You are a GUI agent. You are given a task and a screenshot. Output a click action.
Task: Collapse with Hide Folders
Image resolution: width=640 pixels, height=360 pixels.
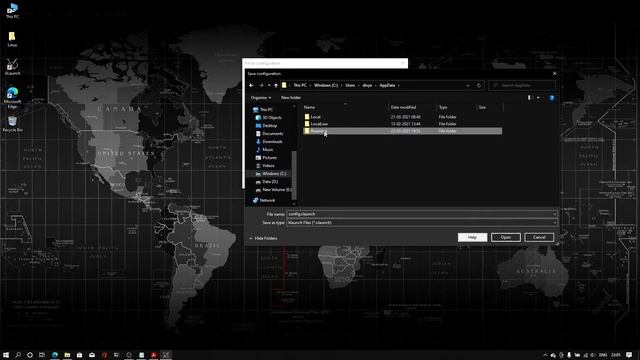tap(263, 238)
